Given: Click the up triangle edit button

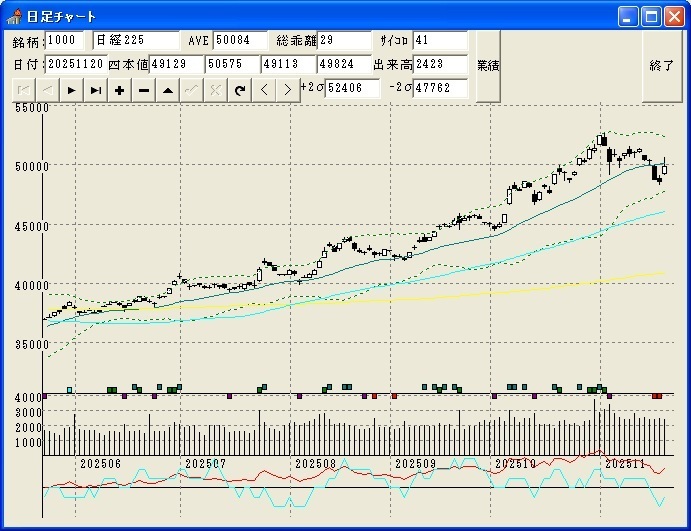Looking at the screenshot, I should (x=167, y=90).
